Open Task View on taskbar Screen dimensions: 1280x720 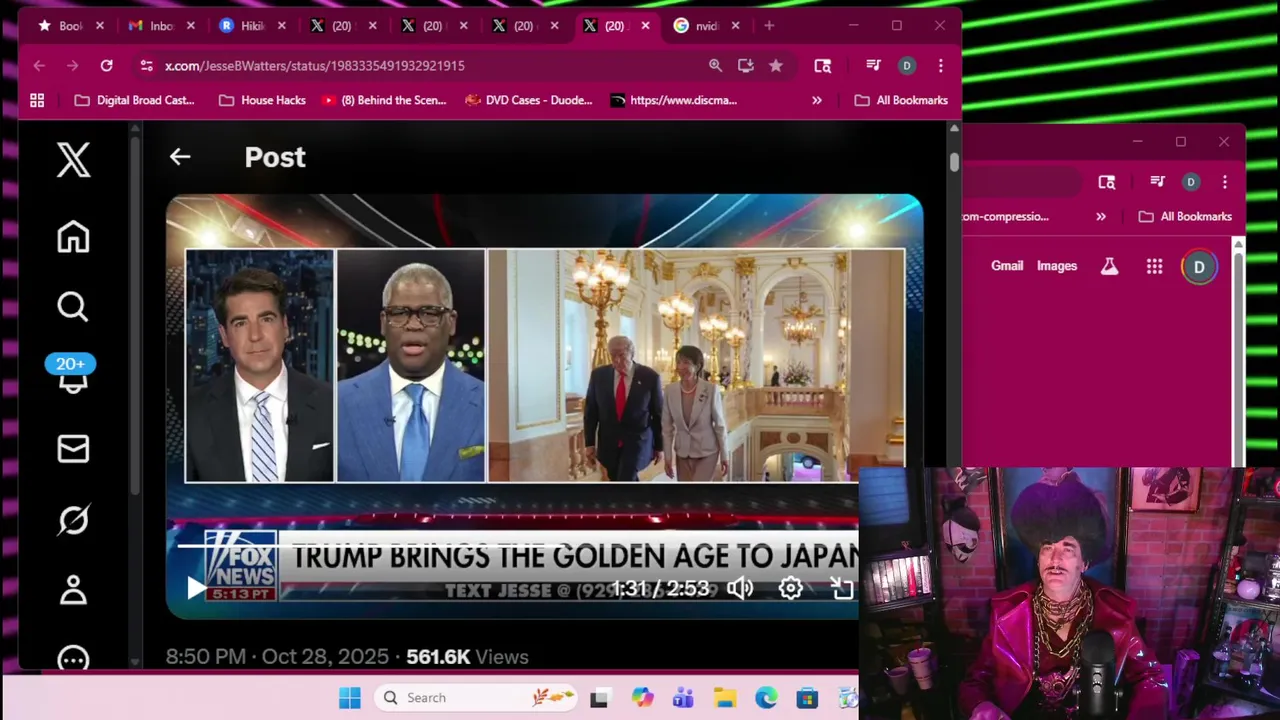tap(599, 698)
